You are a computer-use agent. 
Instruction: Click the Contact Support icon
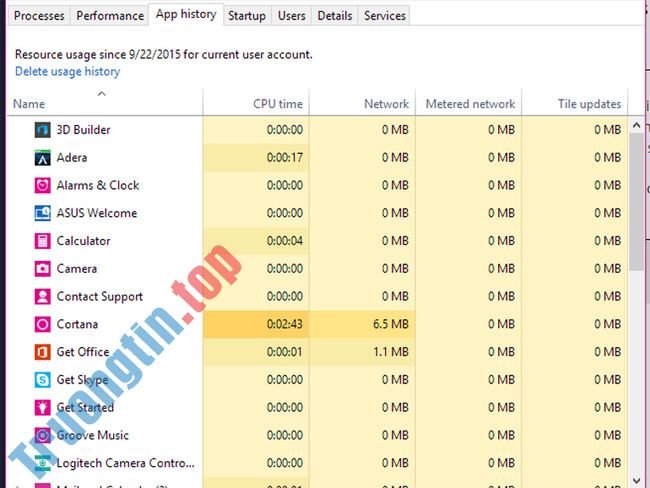pyautogui.click(x=42, y=296)
